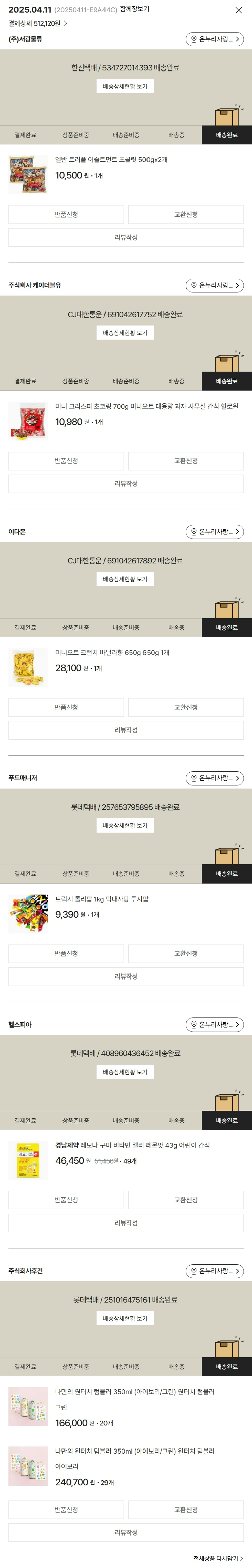This screenshot has height=1568, width=252.
Task: Open the 원터치 텀블러 아이보리 product title
Action: tap(134, 1451)
